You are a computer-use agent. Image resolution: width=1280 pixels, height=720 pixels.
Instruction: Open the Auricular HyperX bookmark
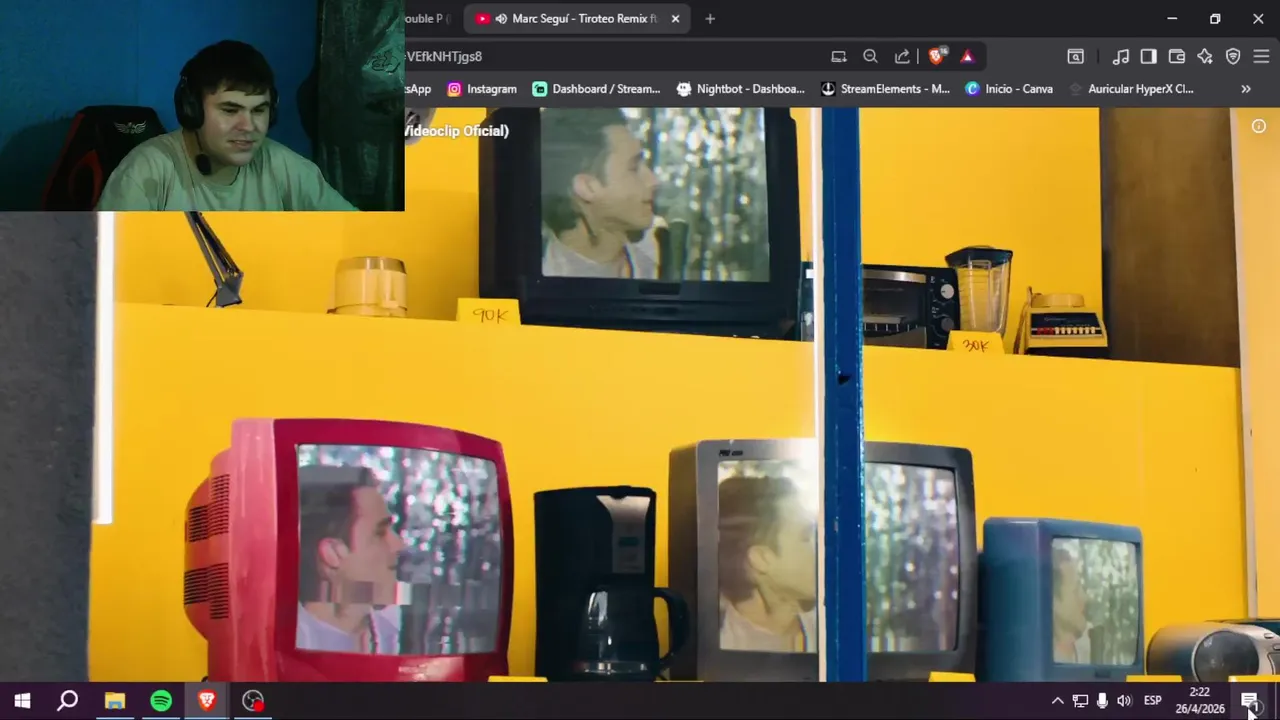[1131, 89]
